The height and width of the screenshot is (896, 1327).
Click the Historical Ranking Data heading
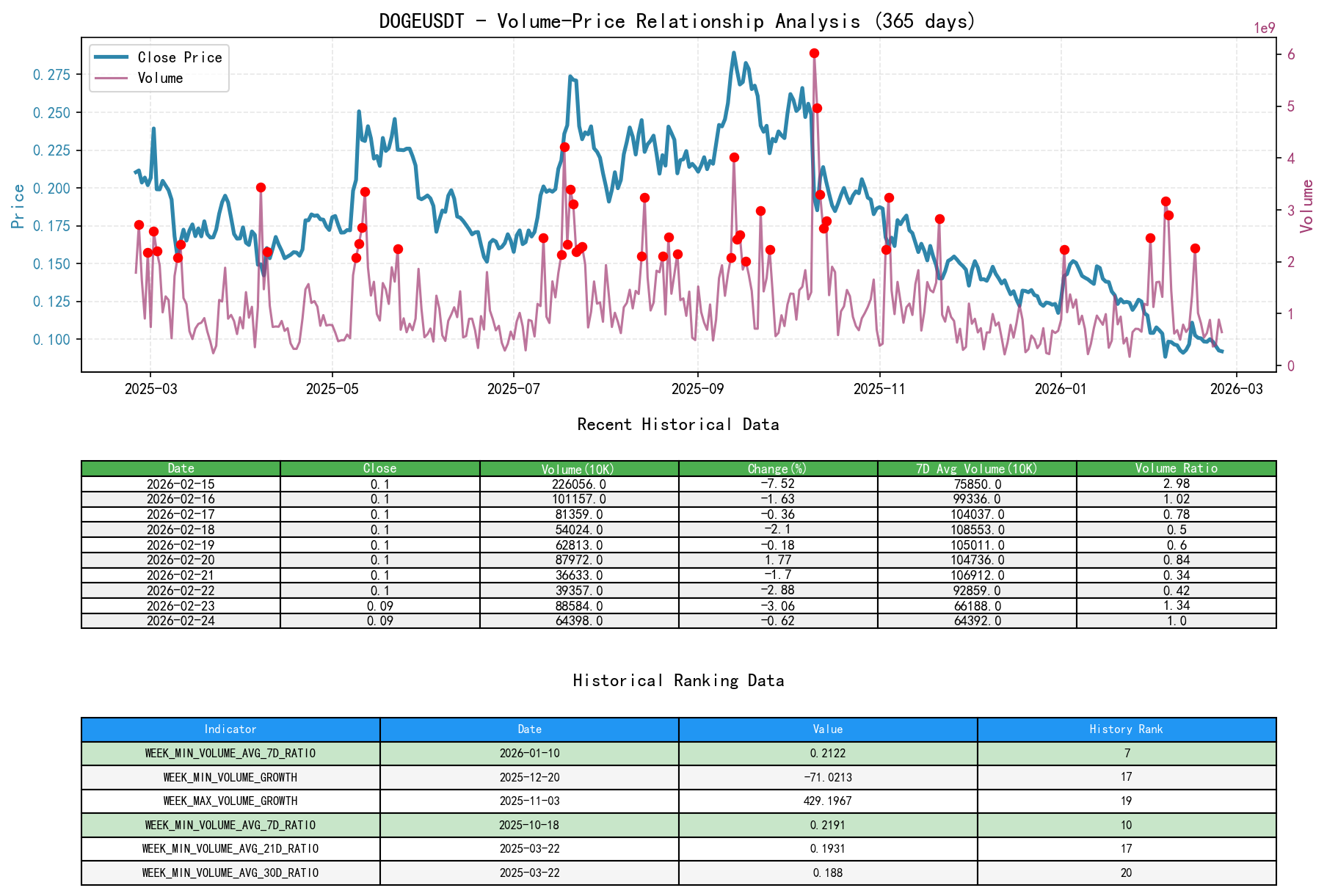678,680
